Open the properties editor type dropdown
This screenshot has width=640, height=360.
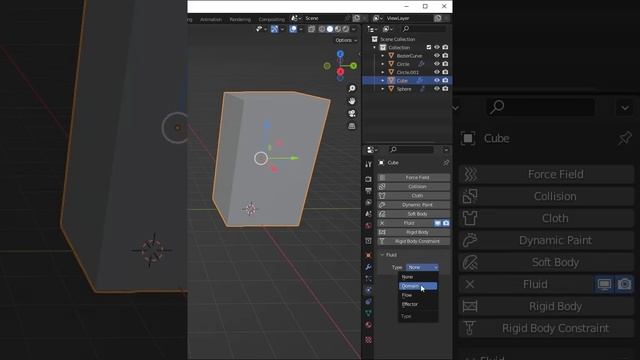(372, 150)
